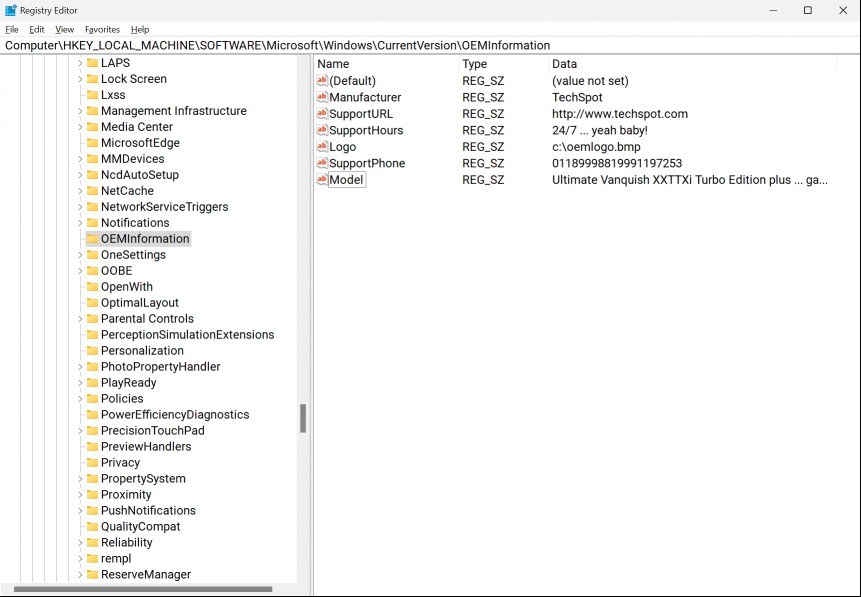Click the TechSpot manufacturer data cell
The height and width of the screenshot is (597, 861).
point(577,97)
